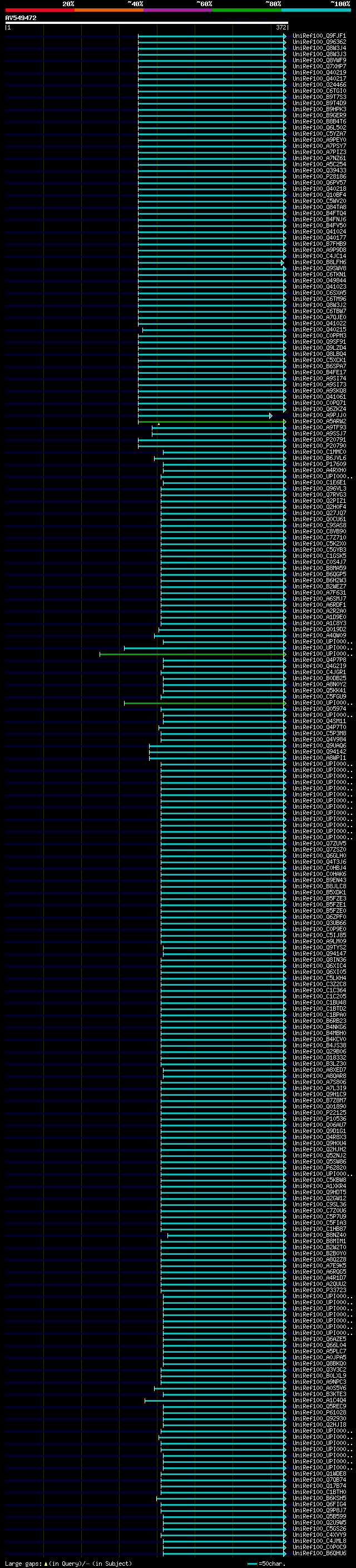Open hit UniRef100_Q7XHP7
This screenshot has width=356, height=1568.
319,66
